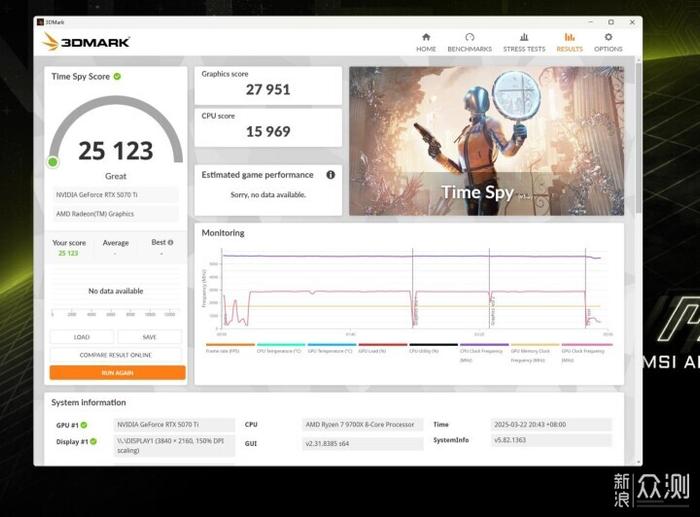The width and height of the screenshot is (700, 517).
Task: Click the info icon for Estimated game performance
Action: (330, 175)
